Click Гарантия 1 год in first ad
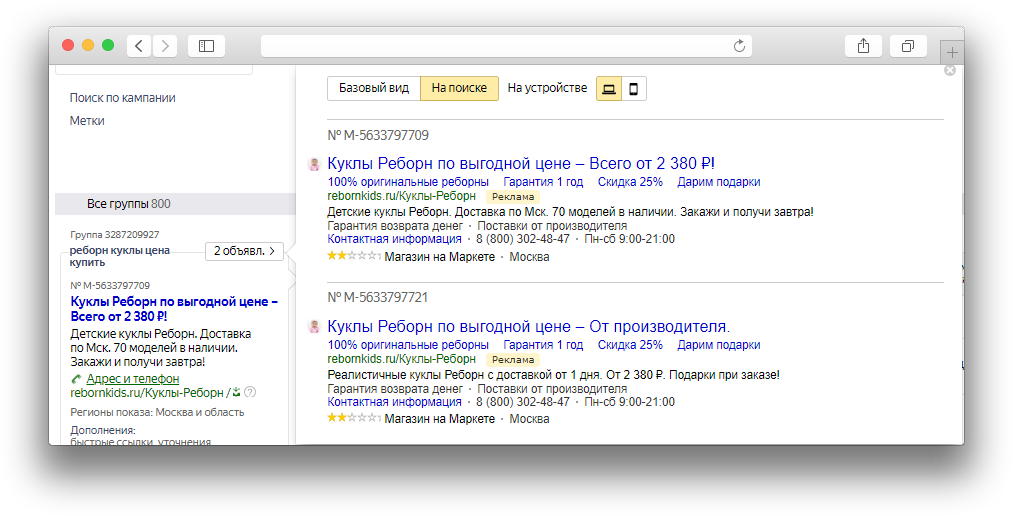The height and width of the screenshot is (516, 1013). pos(543,182)
